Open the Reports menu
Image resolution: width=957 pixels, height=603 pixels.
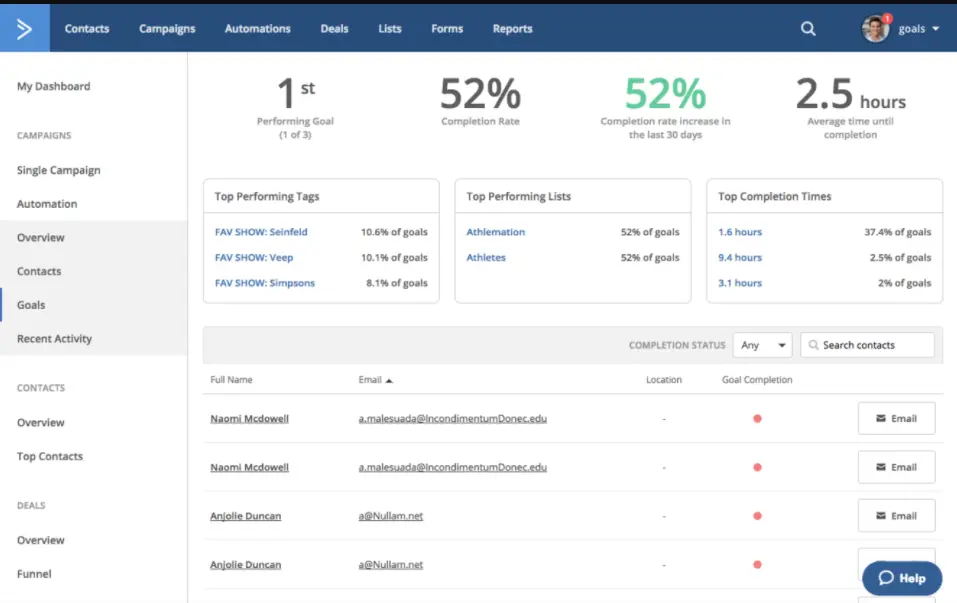click(x=512, y=29)
